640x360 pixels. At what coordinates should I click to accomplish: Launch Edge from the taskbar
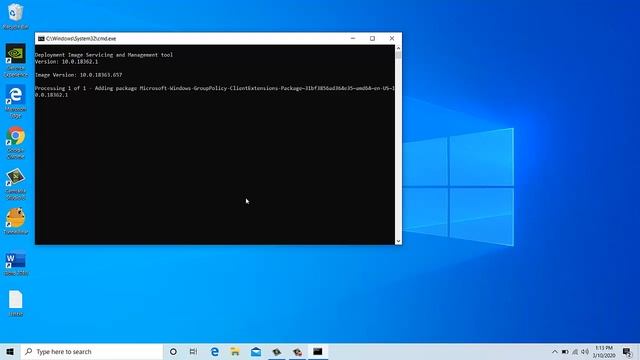coord(215,351)
